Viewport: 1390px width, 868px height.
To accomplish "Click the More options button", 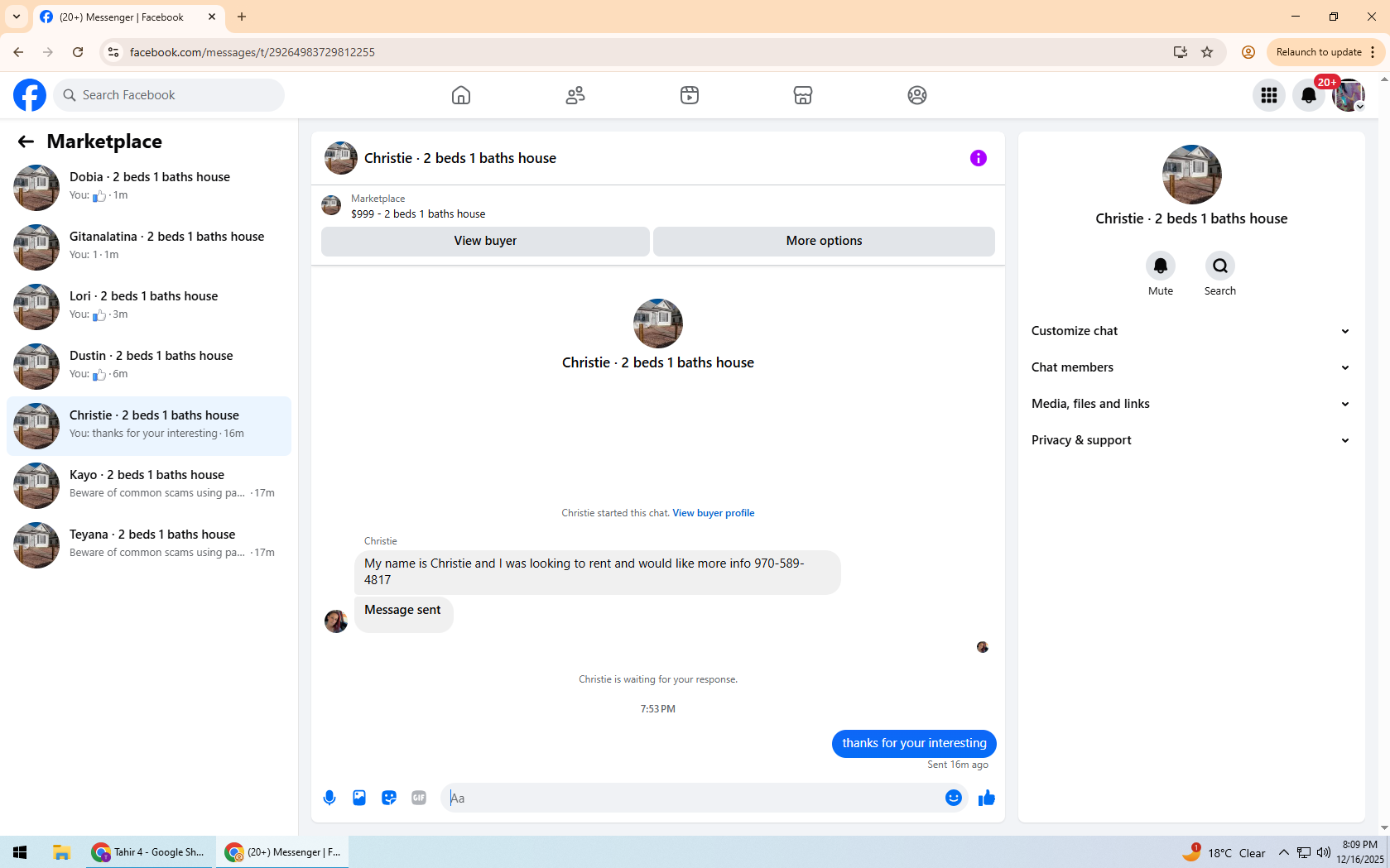I will (x=824, y=241).
